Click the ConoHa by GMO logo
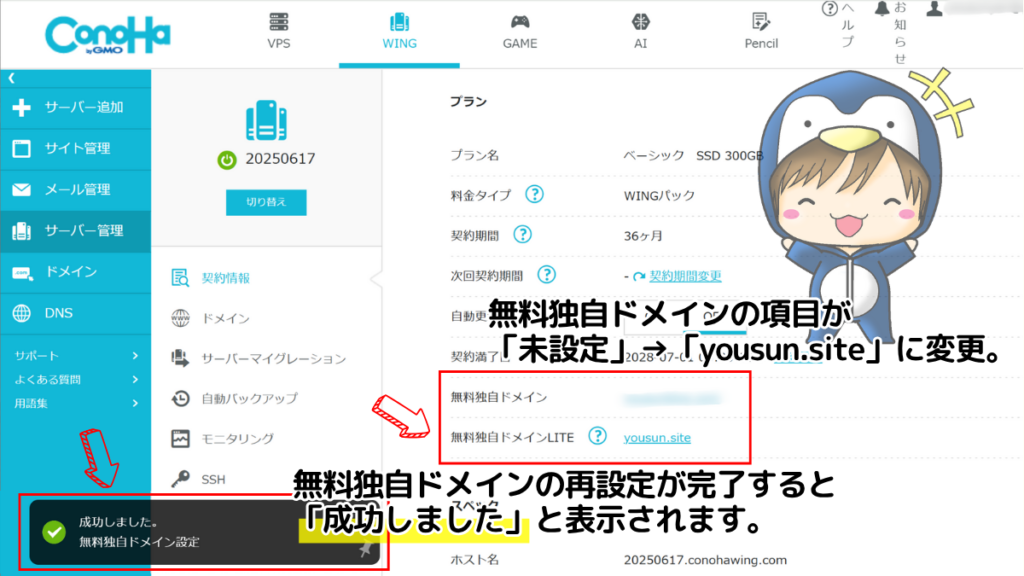 pyautogui.click(x=108, y=35)
